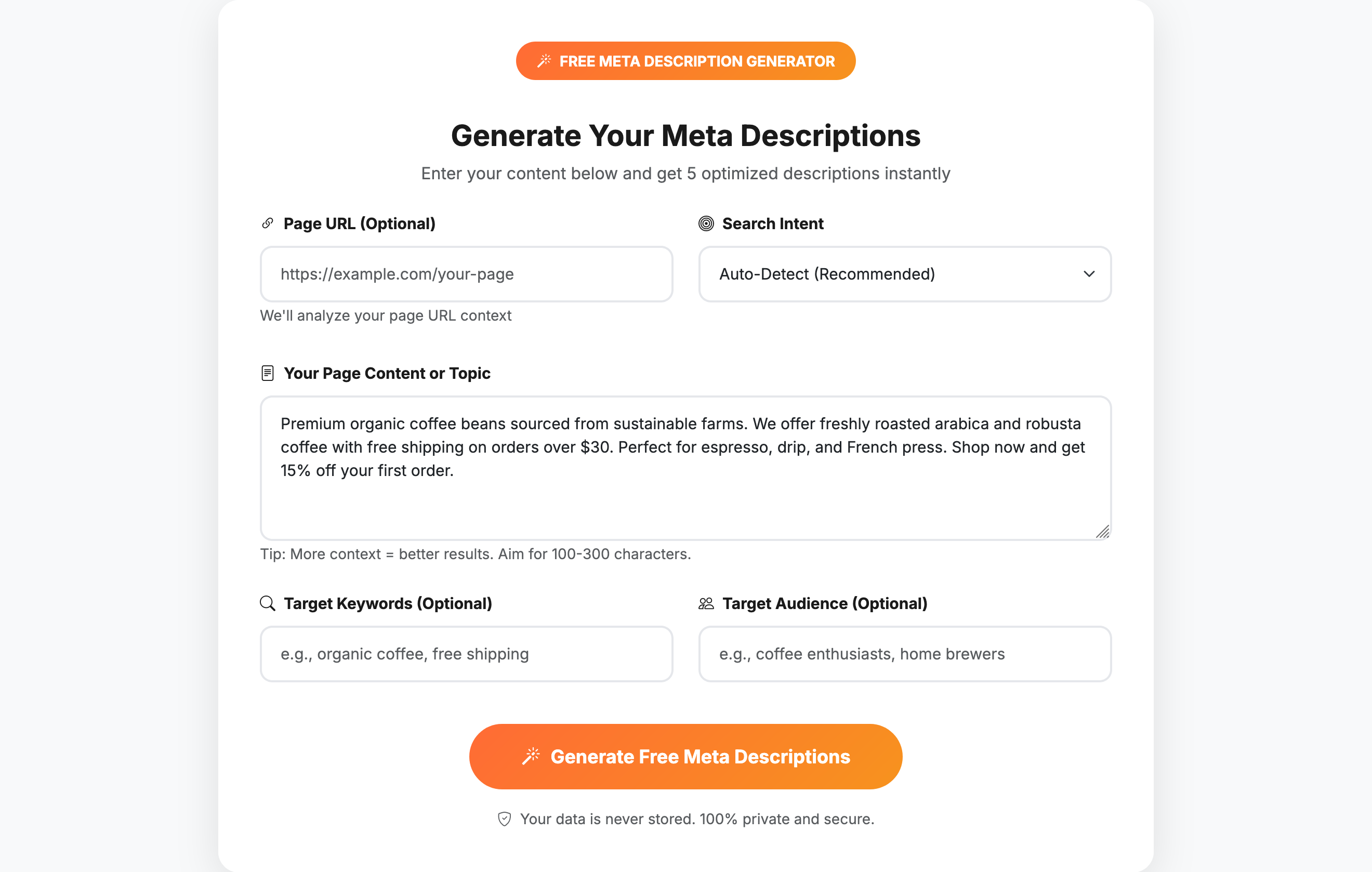Click the link icon beside Page URL label
This screenshot has height=872, width=1372.
click(x=267, y=223)
